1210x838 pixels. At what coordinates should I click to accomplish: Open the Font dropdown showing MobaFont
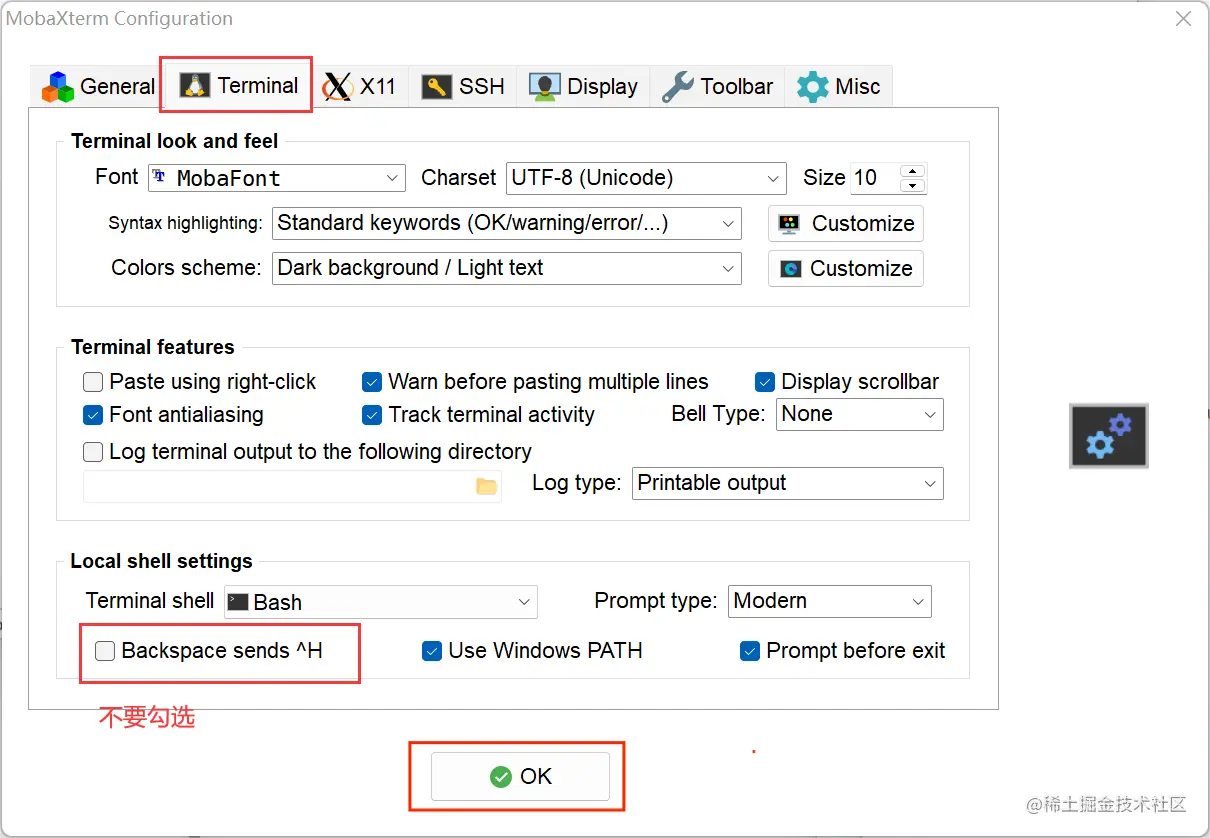[x=277, y=178]
